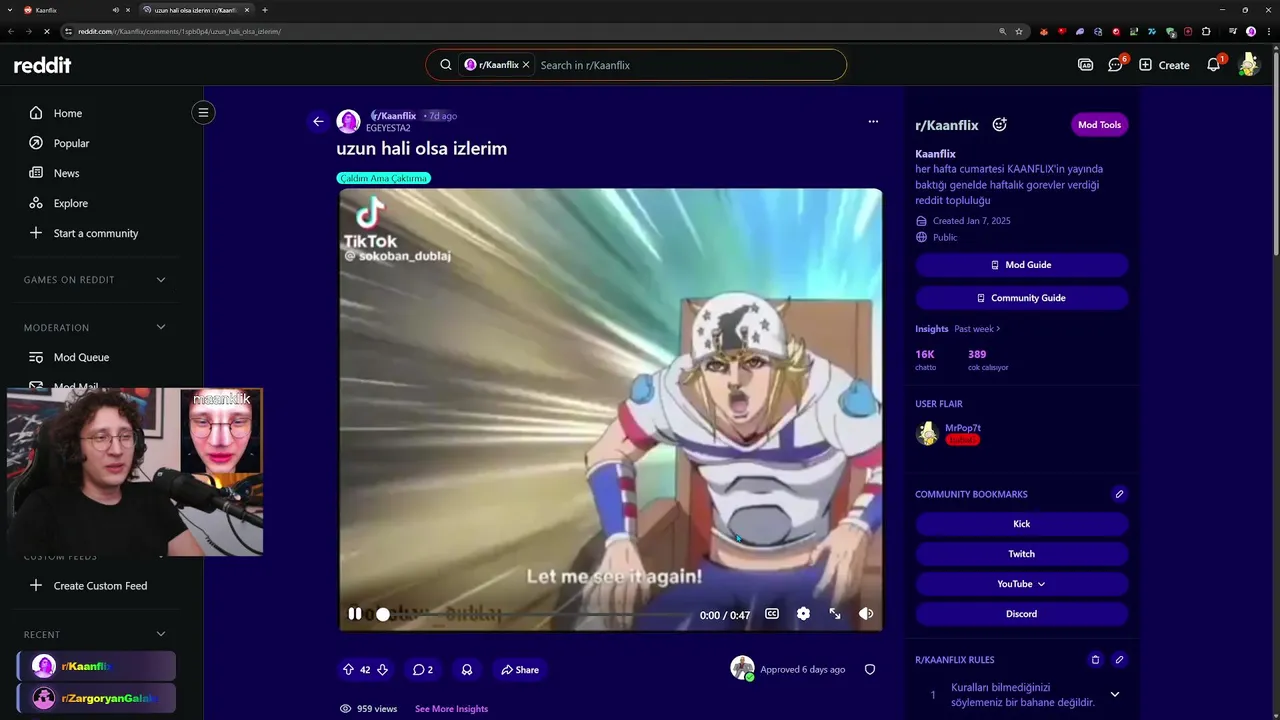The height and width of the screenshot is (720, 1280).
Task: Open Insights Past week dropdown
Action: pos(977,329)
